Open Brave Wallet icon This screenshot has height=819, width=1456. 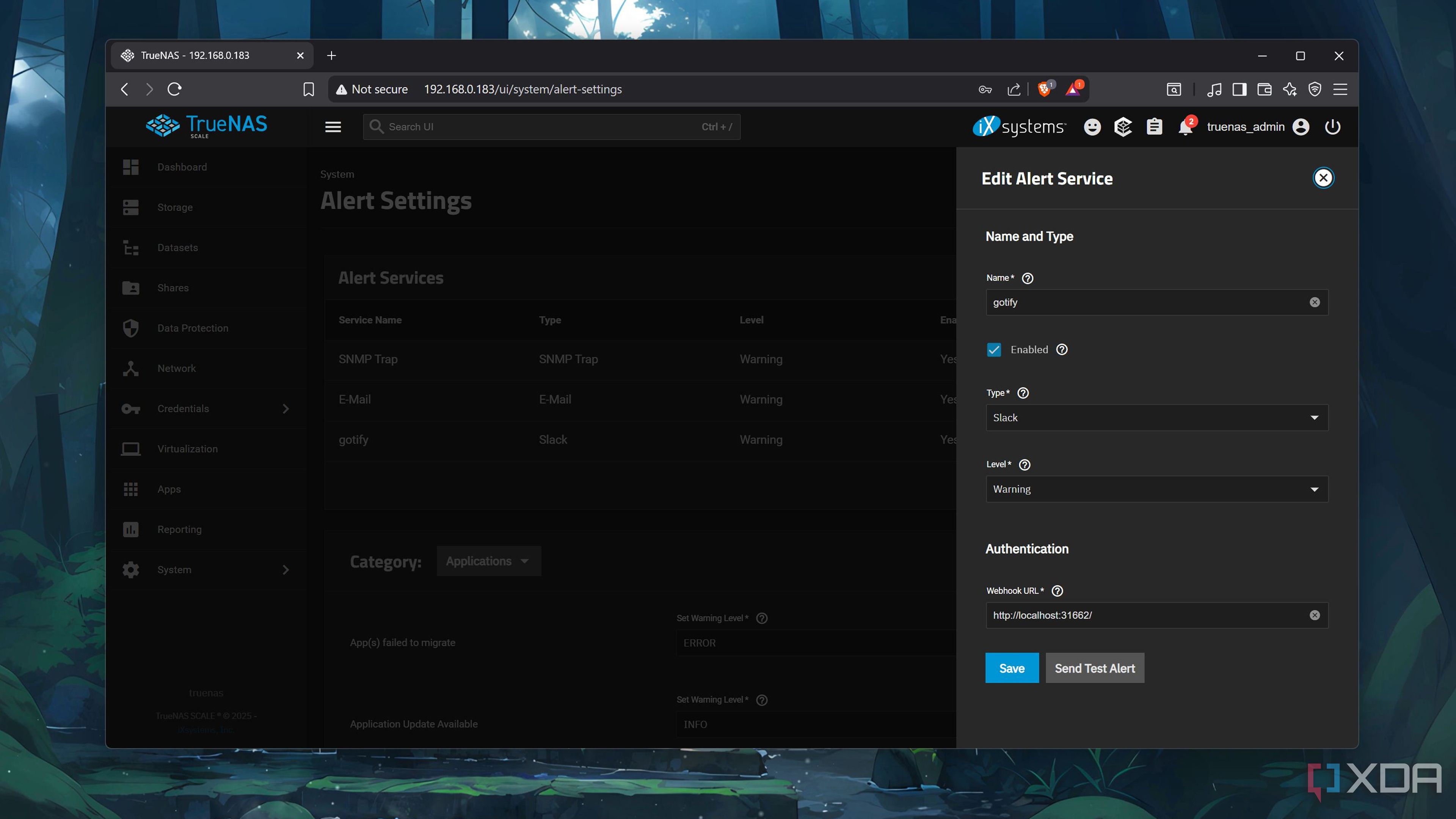click(1264, 89)
